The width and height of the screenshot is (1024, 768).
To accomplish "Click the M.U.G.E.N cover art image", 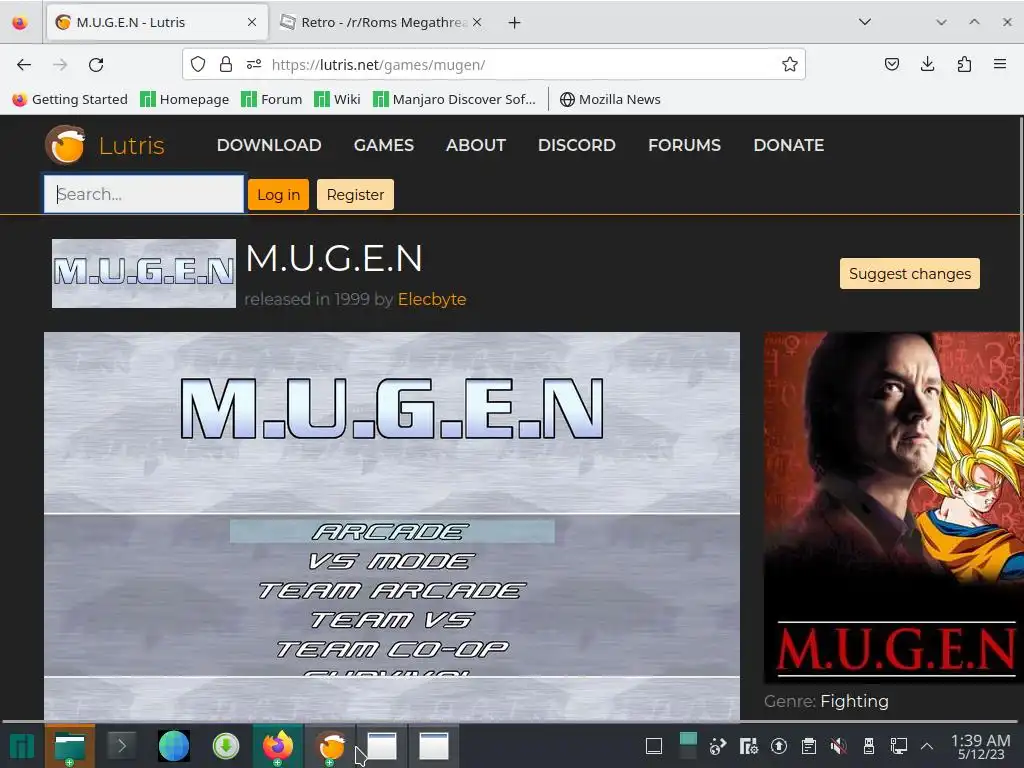I will 893,507.
